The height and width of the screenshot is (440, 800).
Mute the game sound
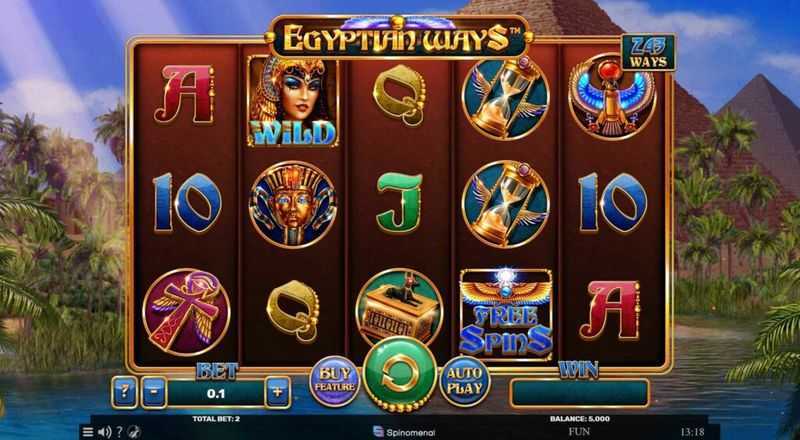pos(104,432)
